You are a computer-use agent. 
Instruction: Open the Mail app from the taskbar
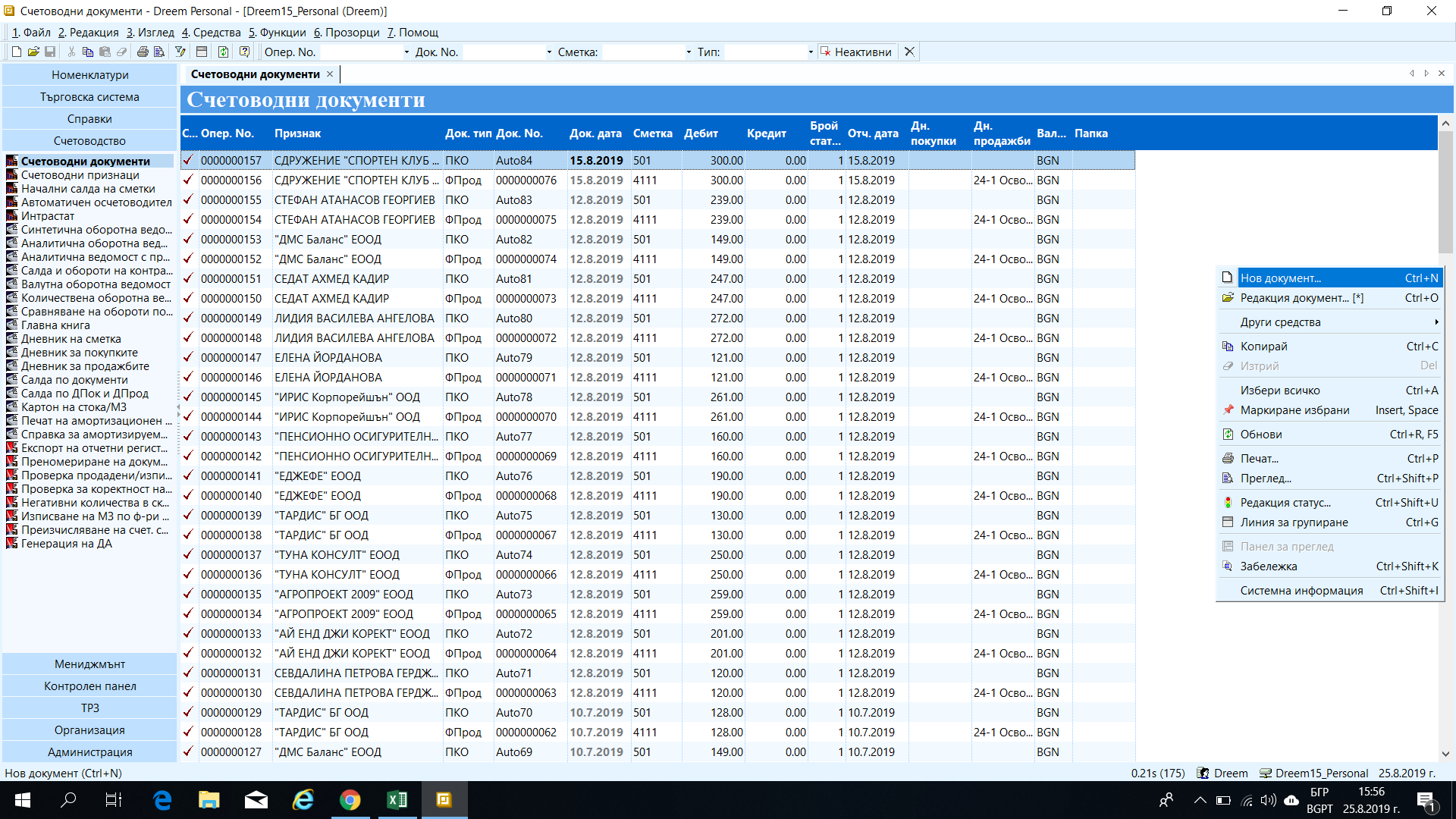click(x=256, y=800)
